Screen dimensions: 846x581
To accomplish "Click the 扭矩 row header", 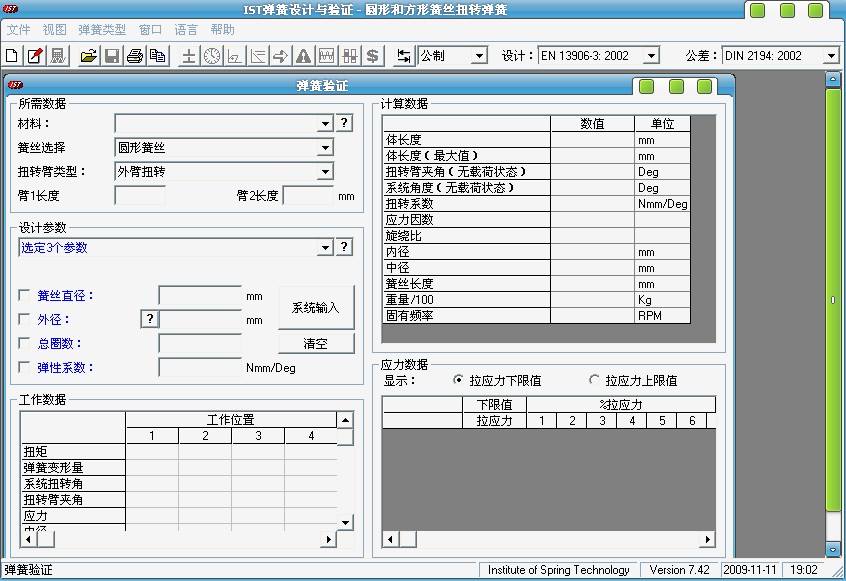I will click(73, 451).
